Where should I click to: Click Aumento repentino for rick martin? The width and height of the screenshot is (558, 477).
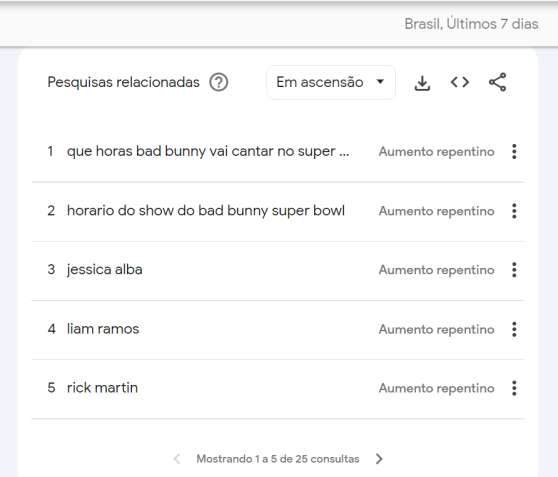tap(436, 388)
